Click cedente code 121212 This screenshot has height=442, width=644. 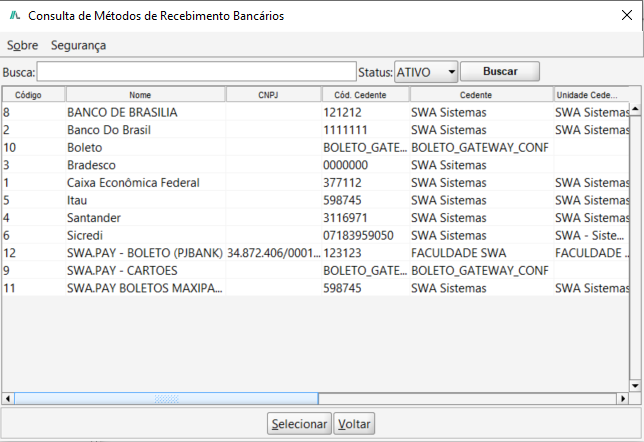pos(342,112)
